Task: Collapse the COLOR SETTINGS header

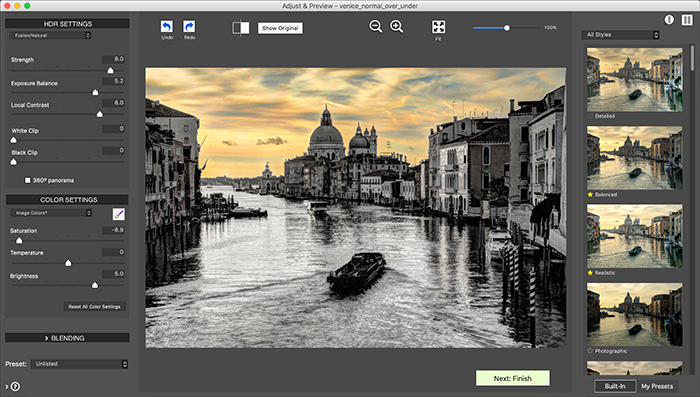Action: click(x=67, y=200)
